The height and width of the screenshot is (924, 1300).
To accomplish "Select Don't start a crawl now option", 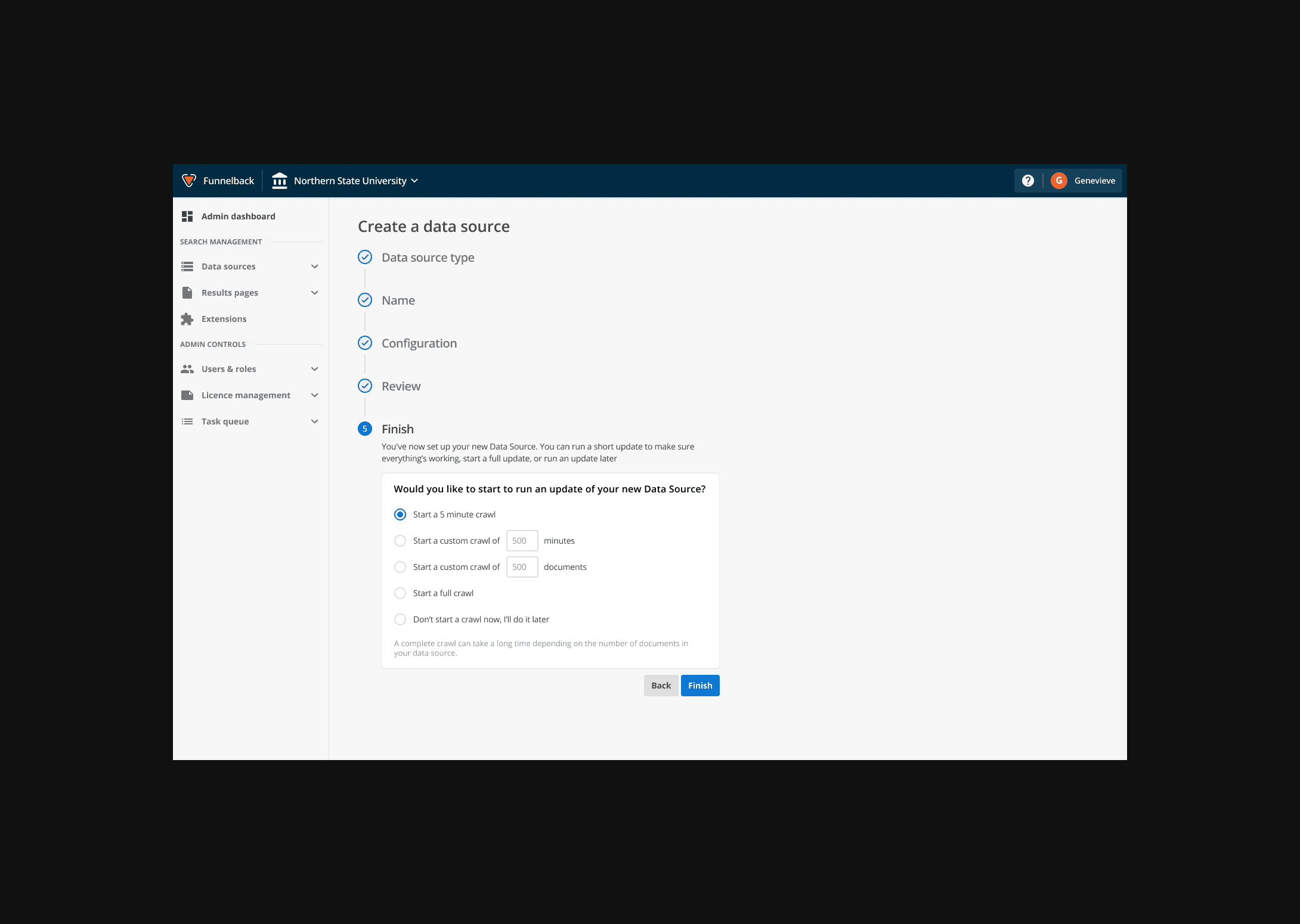I will coord(400,619).
